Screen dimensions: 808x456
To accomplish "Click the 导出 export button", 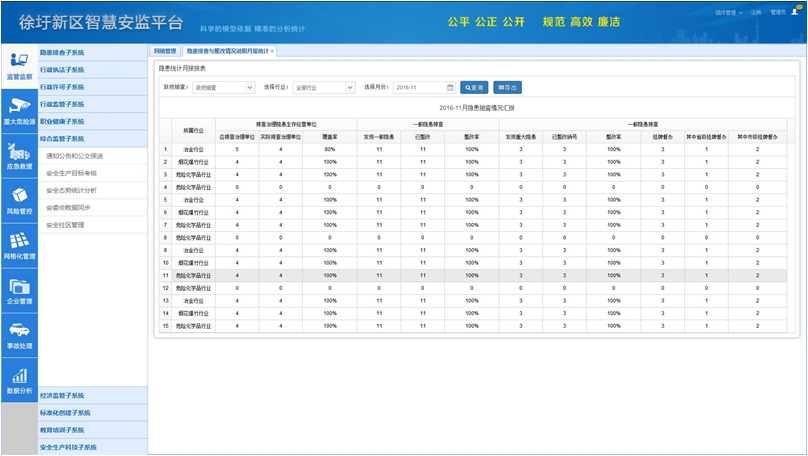I will [507, 88].
